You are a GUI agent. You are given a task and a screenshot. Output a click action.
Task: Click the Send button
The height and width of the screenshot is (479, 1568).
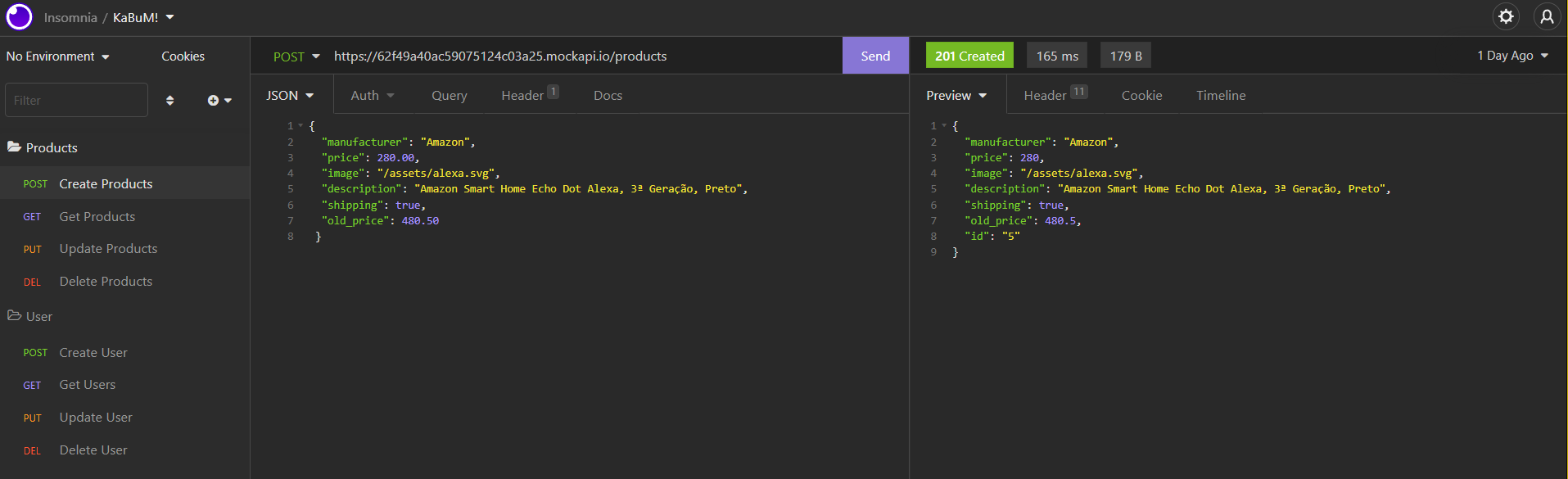875,56
